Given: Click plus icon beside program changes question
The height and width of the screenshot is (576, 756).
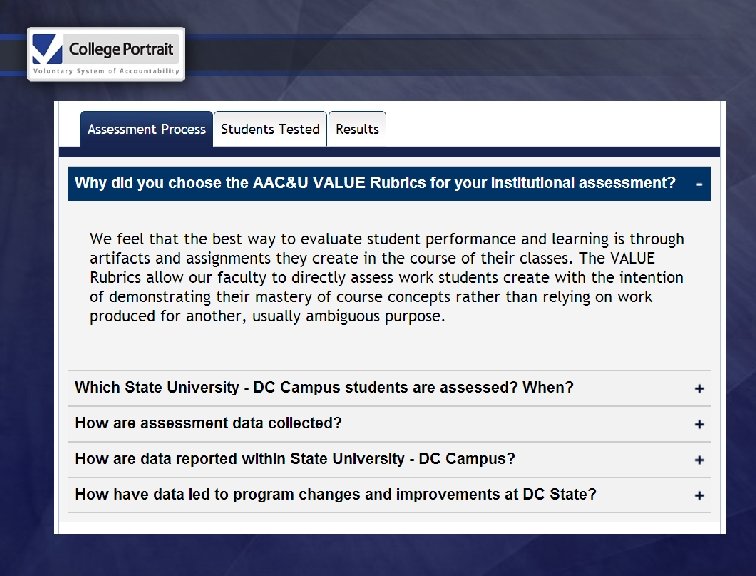Looking at the screenshot, I should tap(700, 495).
